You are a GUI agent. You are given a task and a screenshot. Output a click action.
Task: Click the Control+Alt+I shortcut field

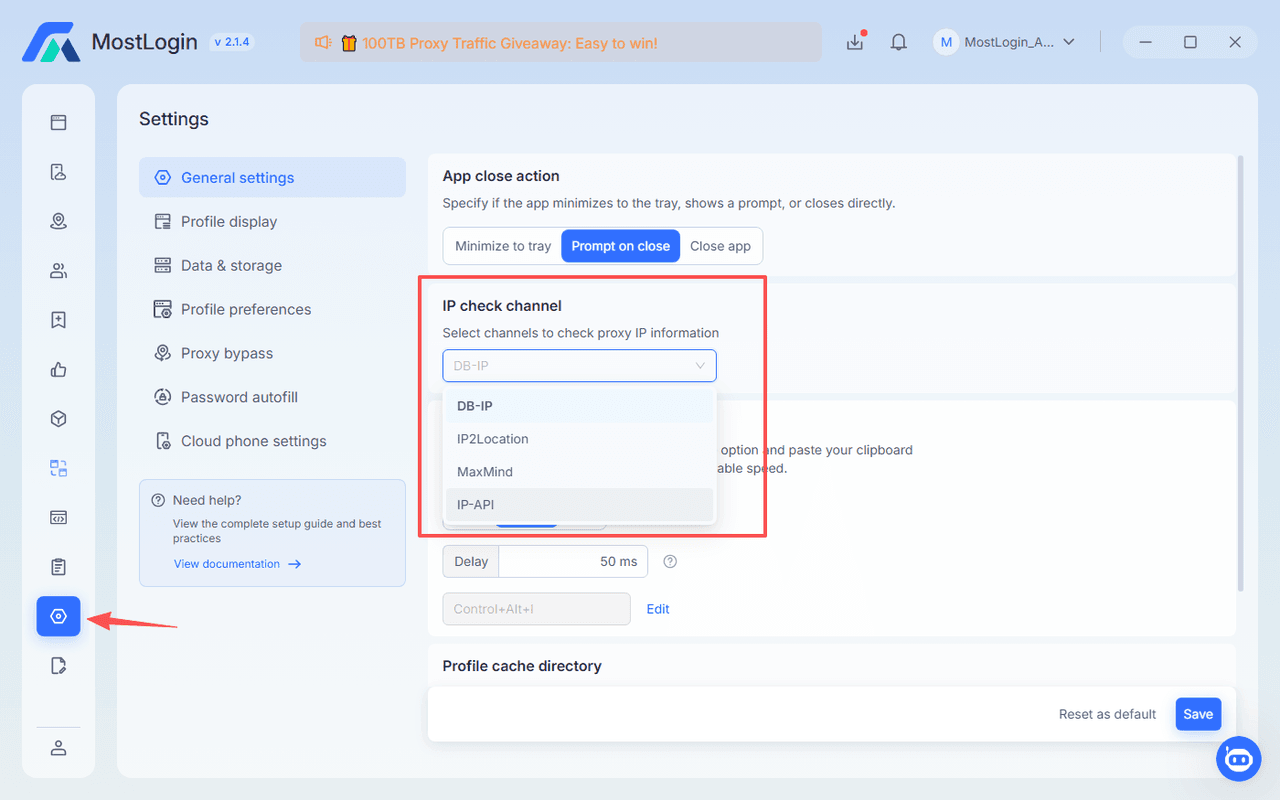537,609
